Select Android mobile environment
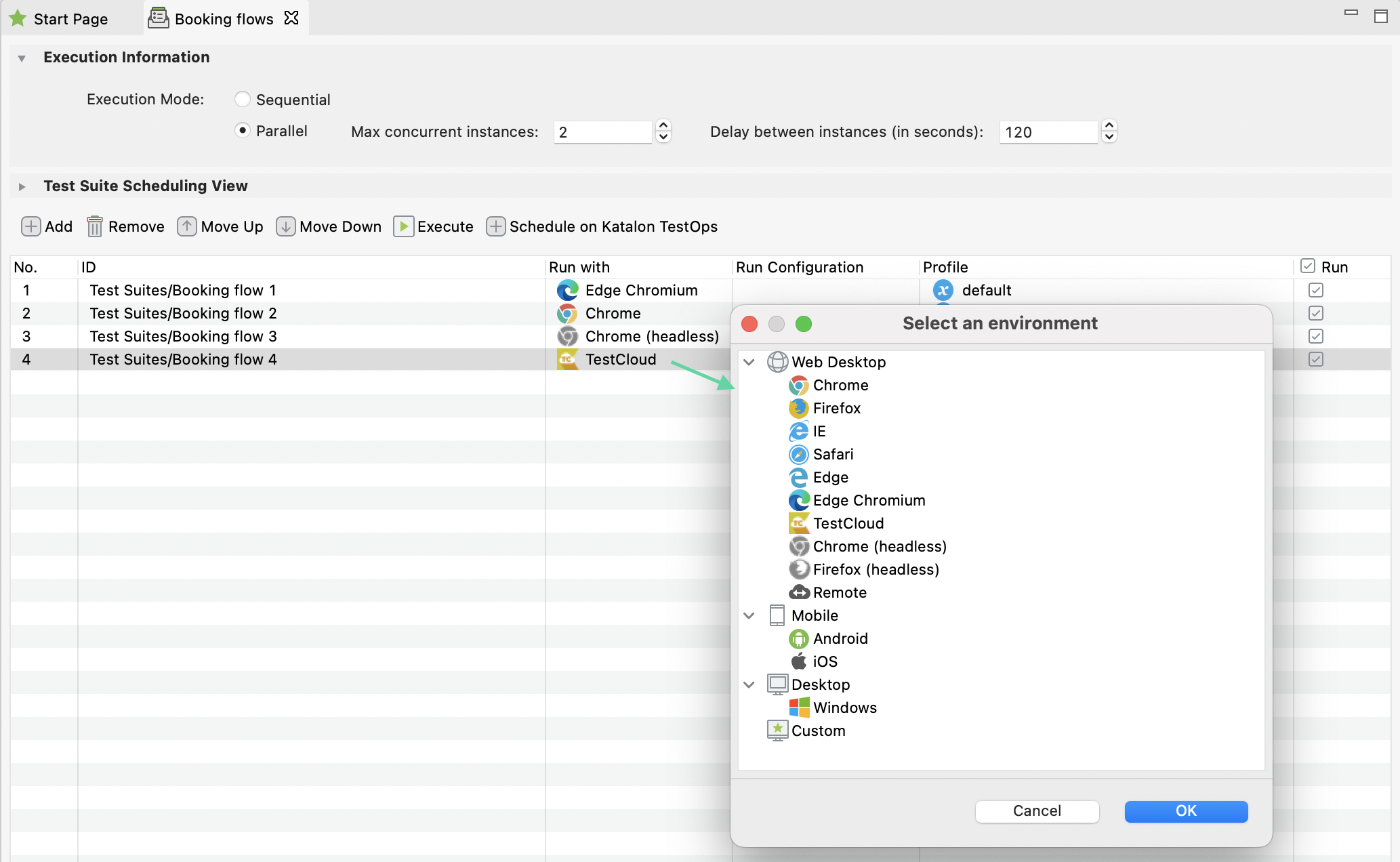This screenshot has height=862, width=1400. click(840, 638)
